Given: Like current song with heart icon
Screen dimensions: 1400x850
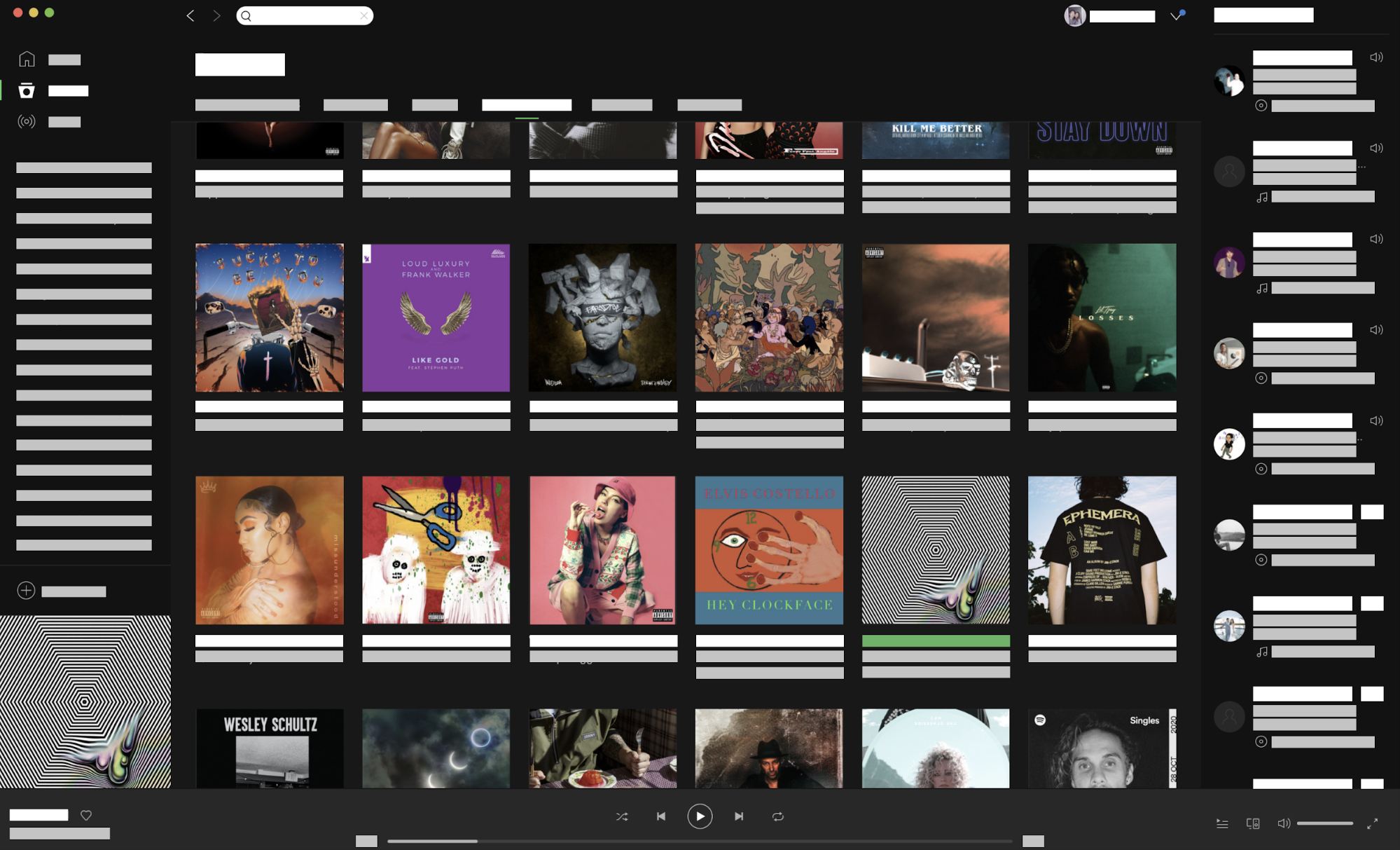Looking at the screenshot, I should tap(86, 815).
